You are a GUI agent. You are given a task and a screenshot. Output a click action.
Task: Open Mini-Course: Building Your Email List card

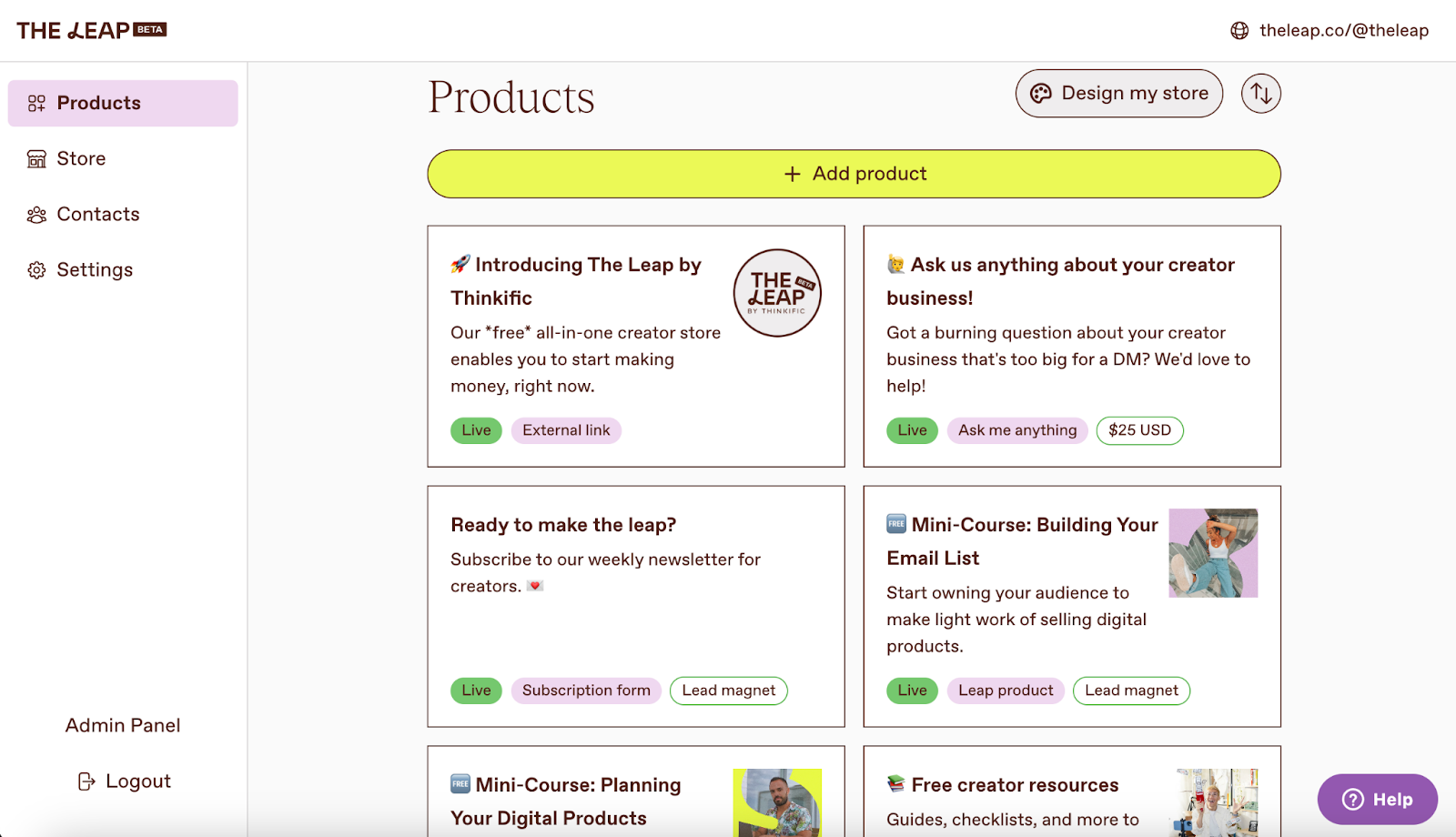1072,607
